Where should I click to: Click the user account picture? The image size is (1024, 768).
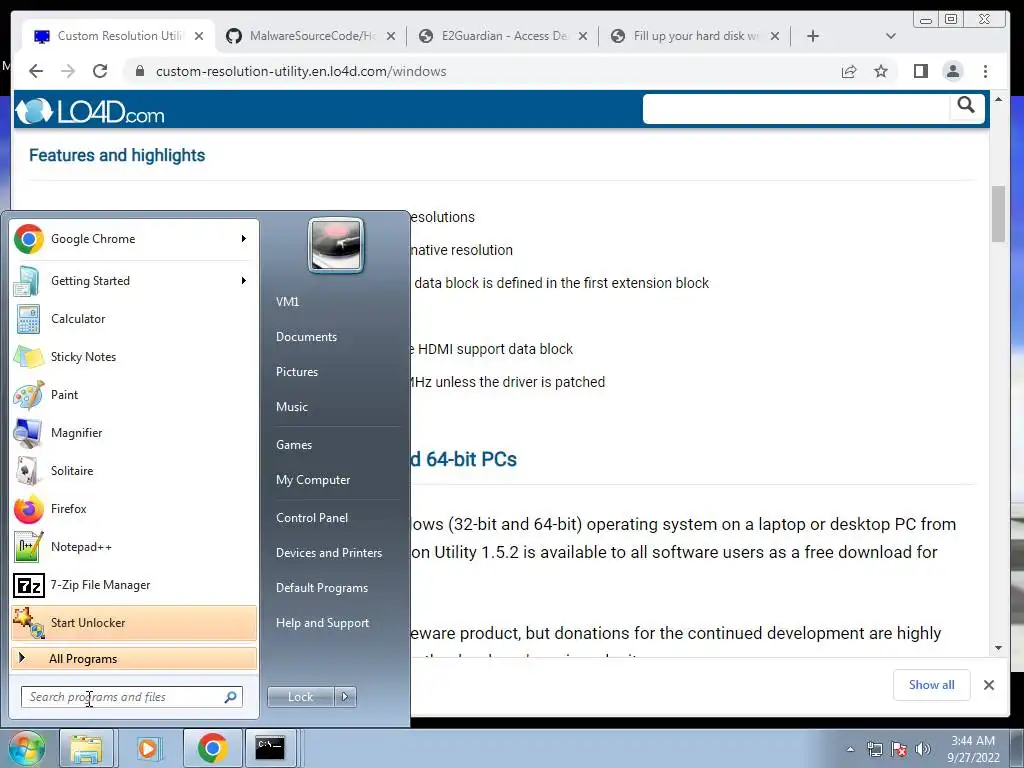pyautogui.click(x=336, y=246)
